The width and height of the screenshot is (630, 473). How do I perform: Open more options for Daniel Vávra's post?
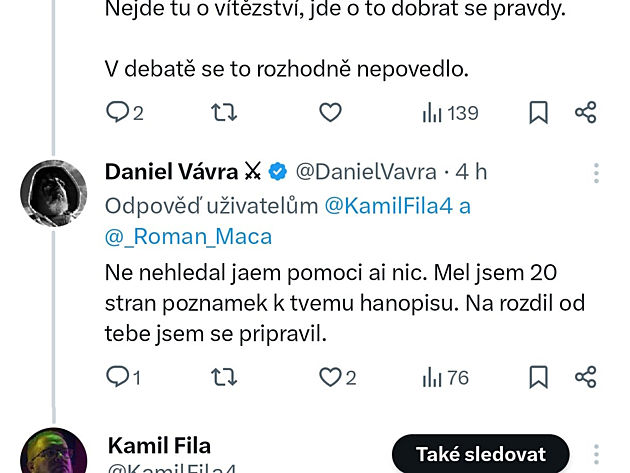point(596,173)
